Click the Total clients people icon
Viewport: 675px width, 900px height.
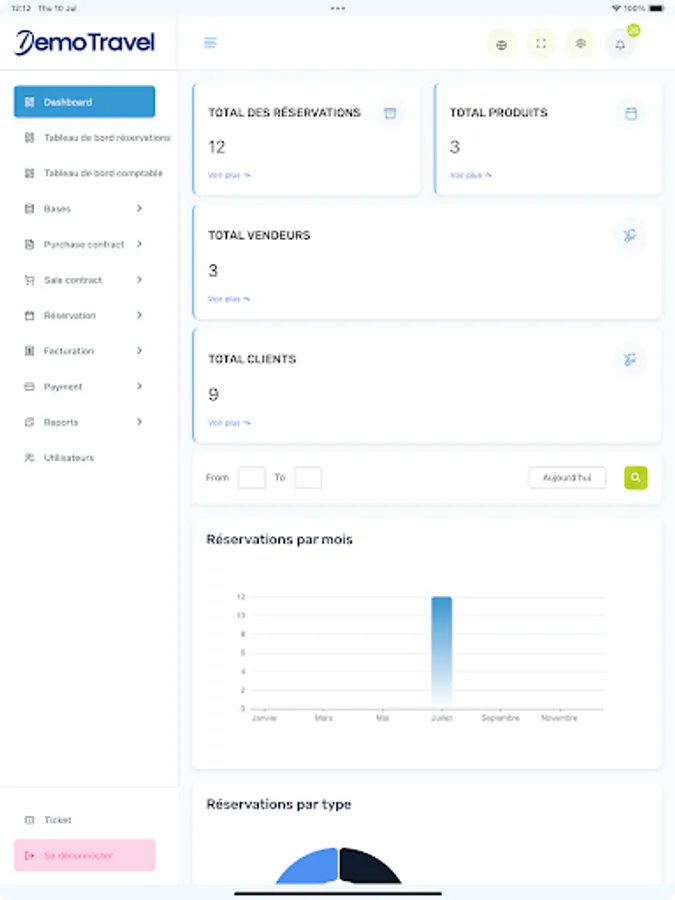point(630,359)
